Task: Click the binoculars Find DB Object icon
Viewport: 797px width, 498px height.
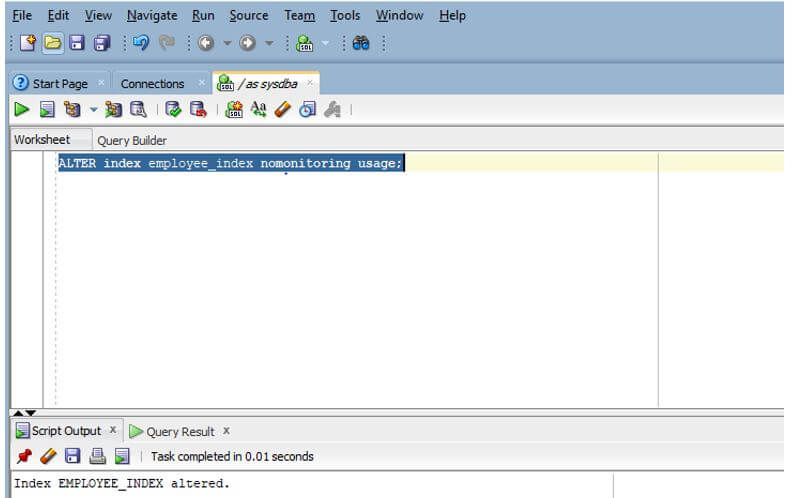Action: pyautogui.click(x=361, y=43)
